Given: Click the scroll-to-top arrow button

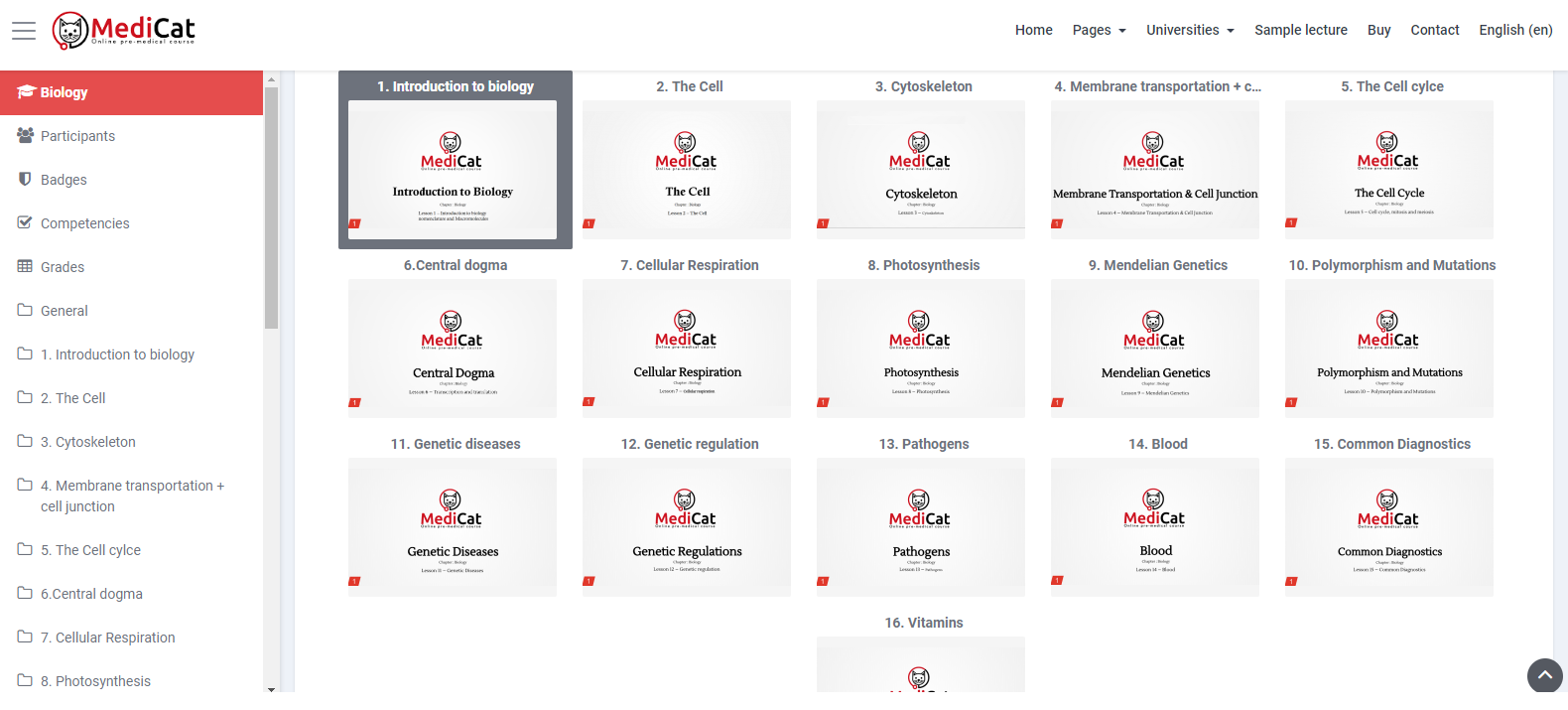Looking at the screenshot, I should 1544,675.
